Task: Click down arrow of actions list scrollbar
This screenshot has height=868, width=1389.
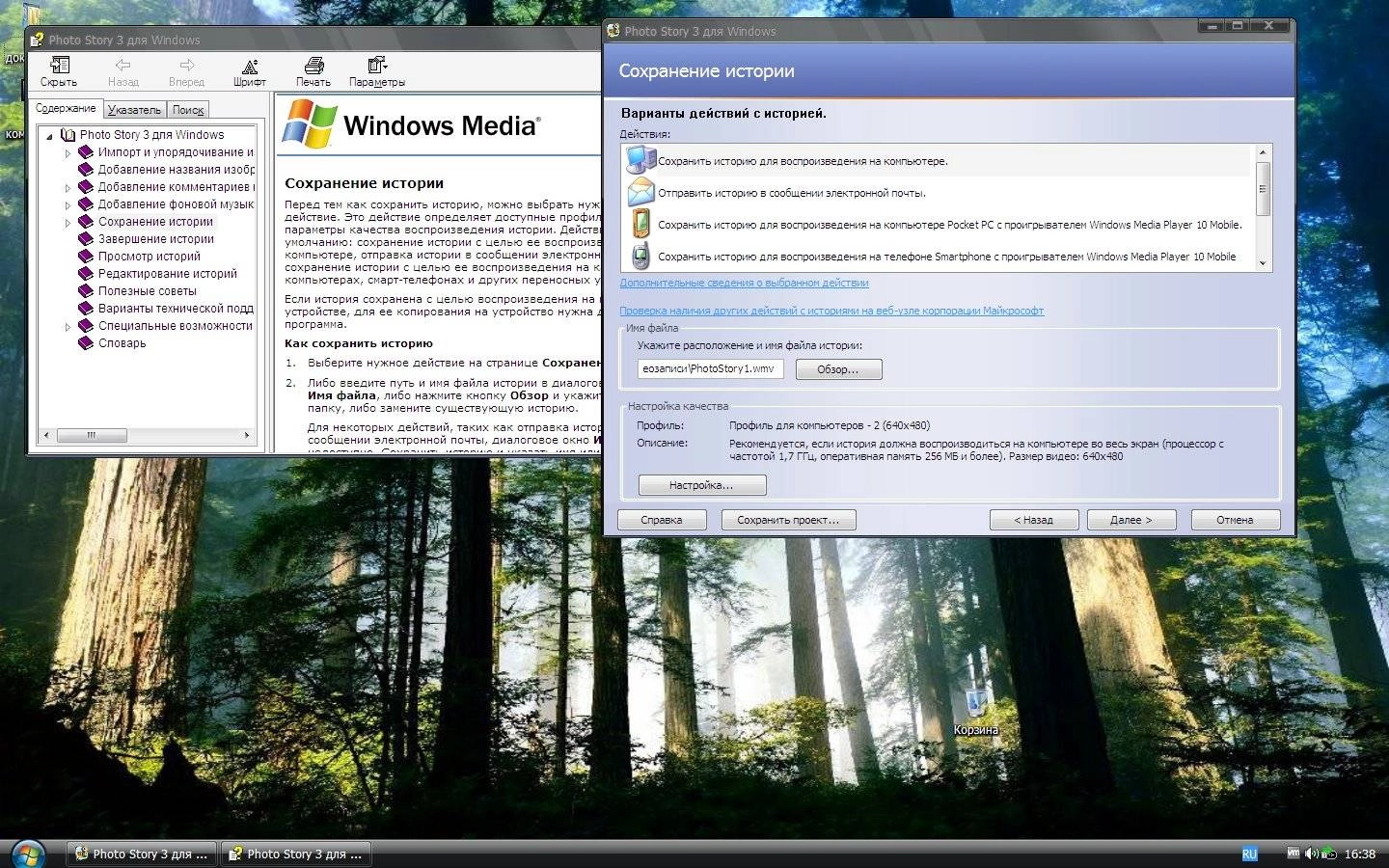Action: 1262,262
